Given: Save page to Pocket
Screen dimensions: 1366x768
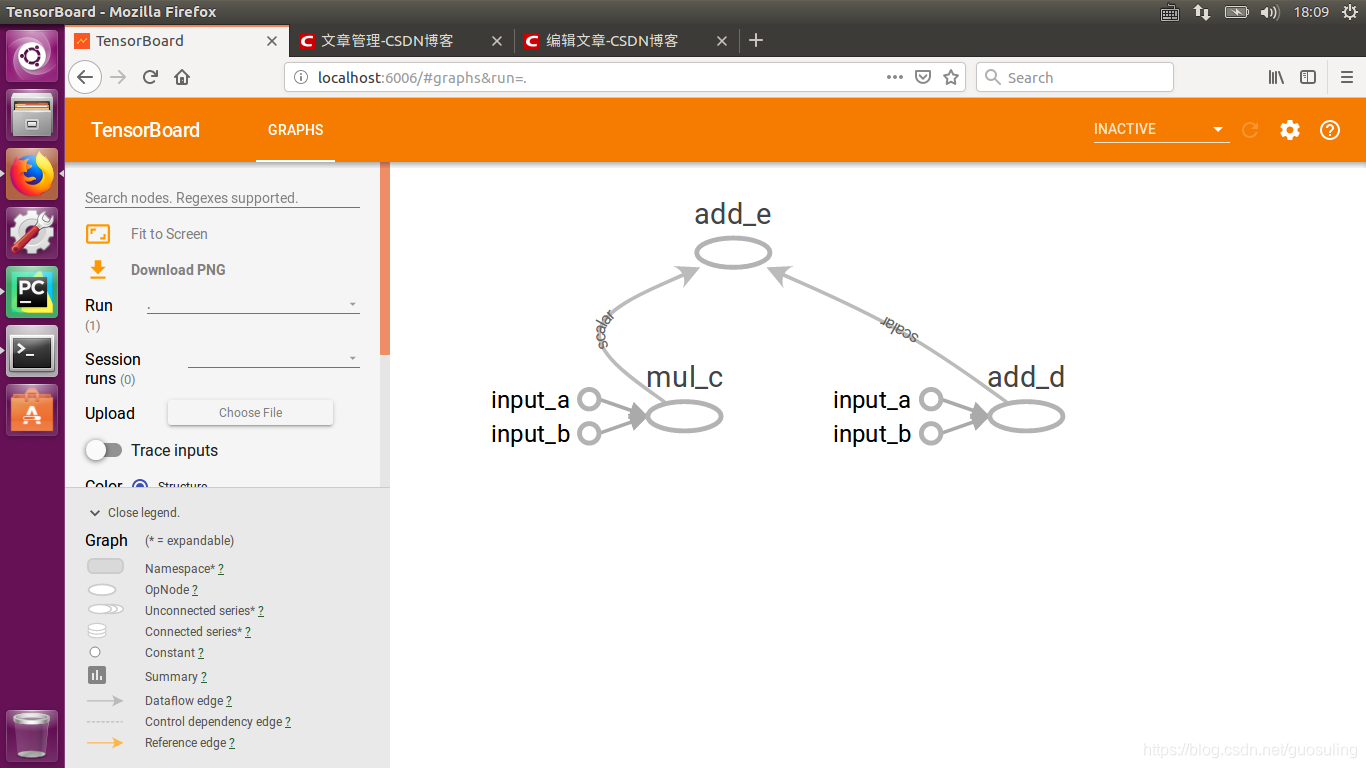Looking at the screenshot, I should point(923,77).
